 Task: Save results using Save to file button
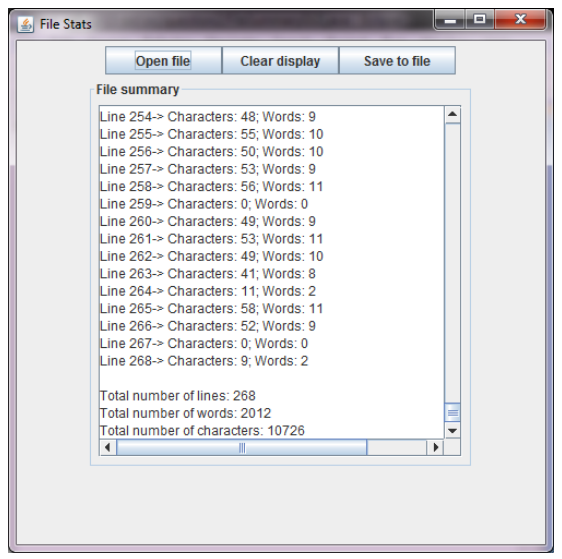397,61
